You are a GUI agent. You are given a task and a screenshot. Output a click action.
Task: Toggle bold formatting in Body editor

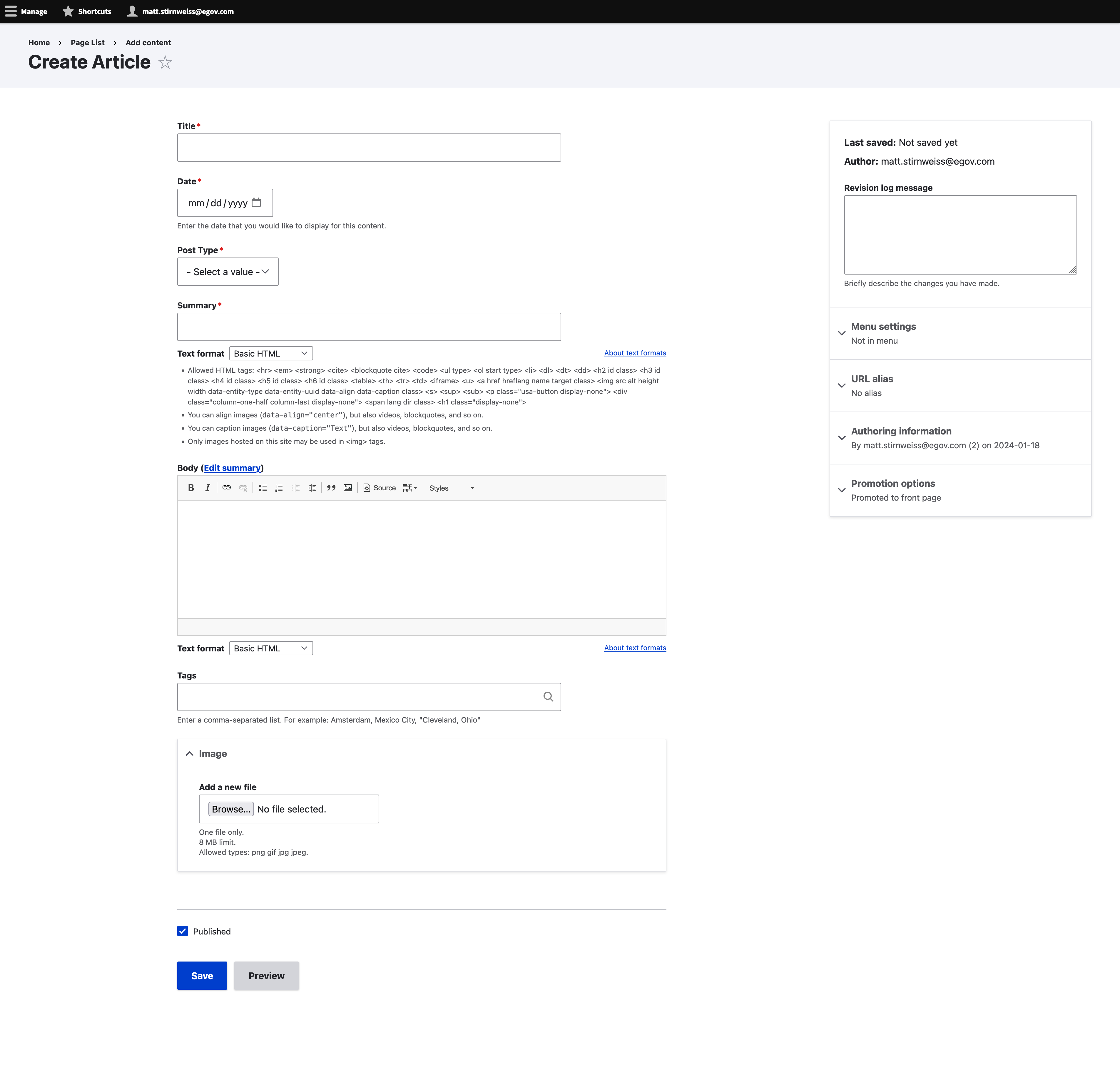[x=191, y=488]
